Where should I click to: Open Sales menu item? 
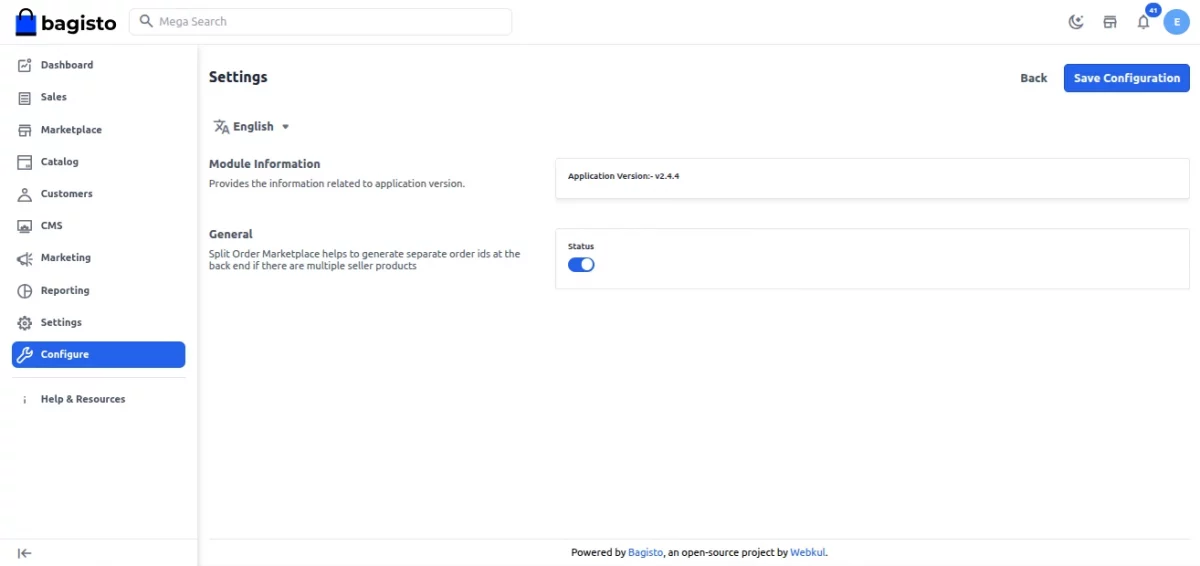click(x=54, y=97)
